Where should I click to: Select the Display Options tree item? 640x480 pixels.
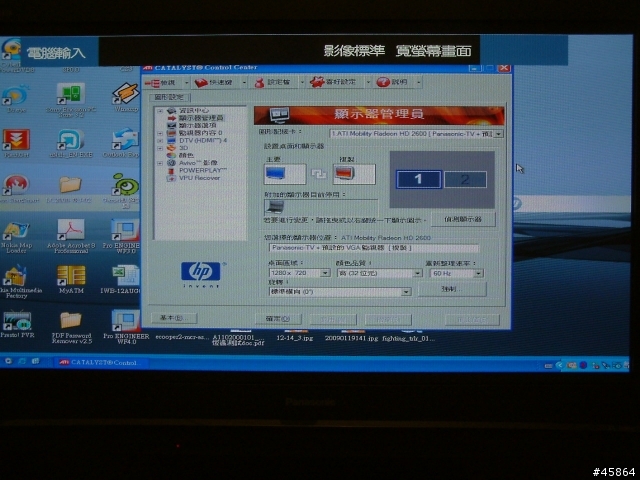pos(197,125)
